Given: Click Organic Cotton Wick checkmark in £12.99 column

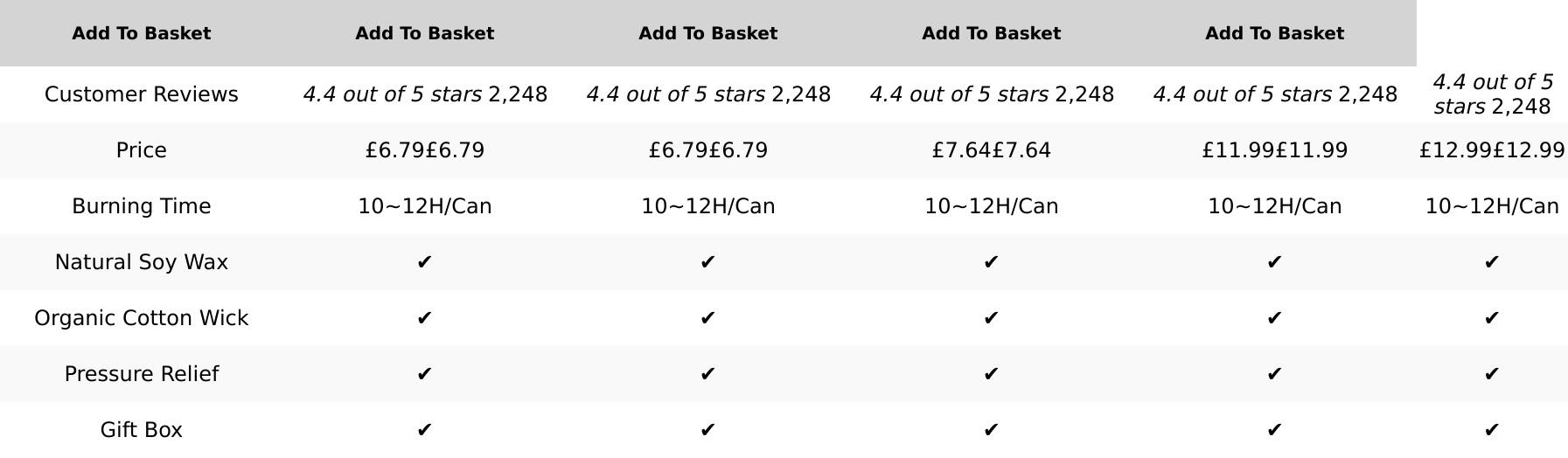Looking at the screenshot, I should click(1492, 318).
